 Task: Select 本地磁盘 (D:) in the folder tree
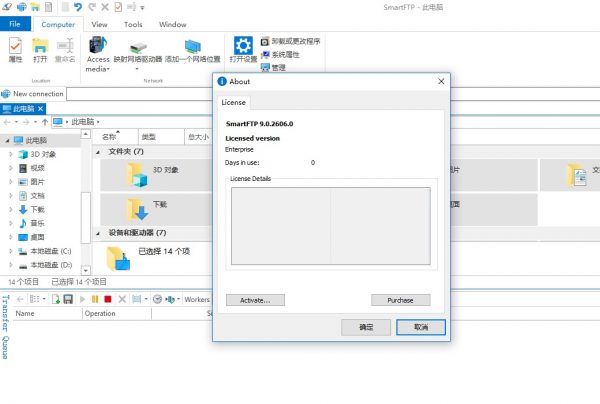pyautogui.click(x=51, y=265)
